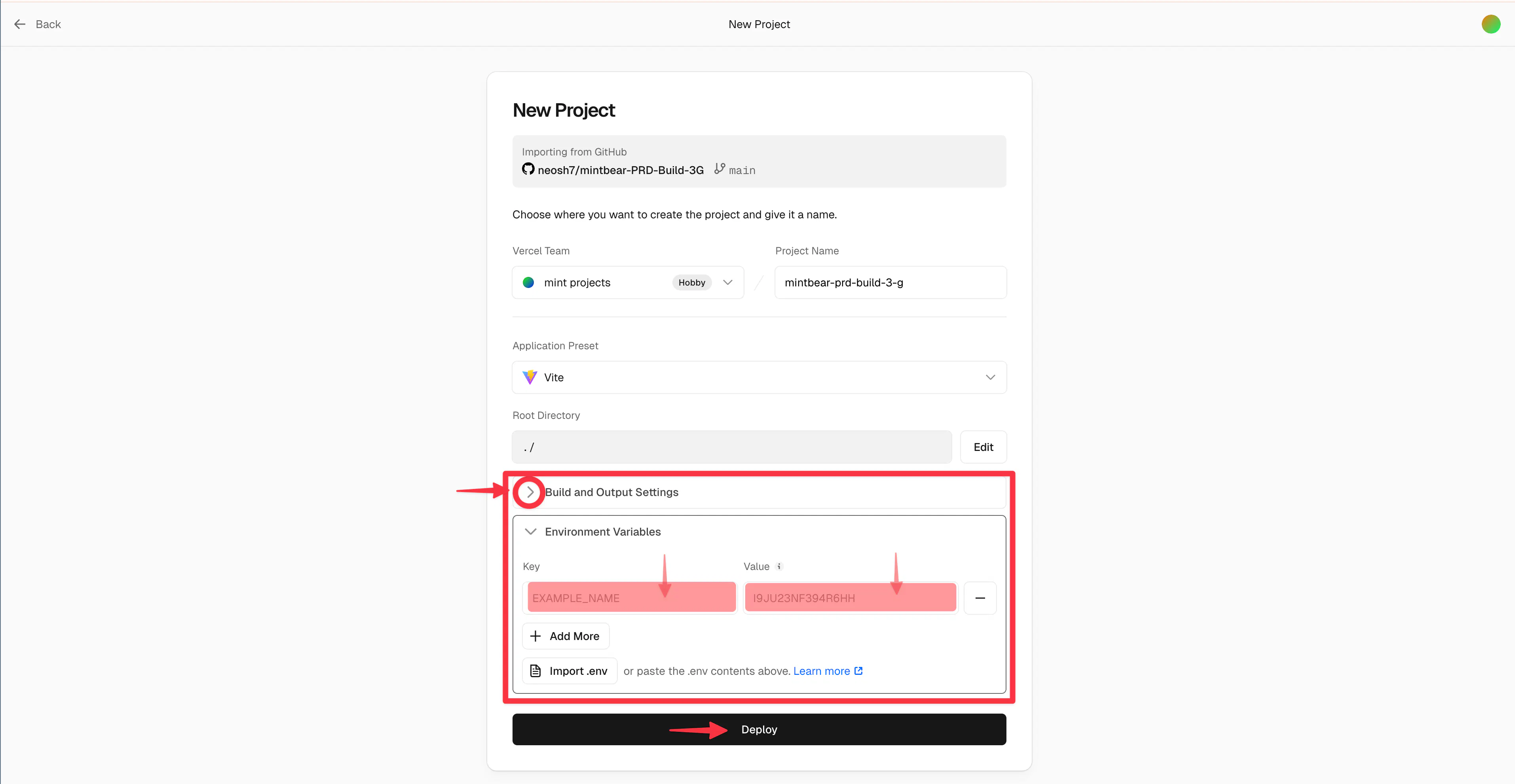The image size is (1515, 784).
Task: Expand Build and Output Settings chevron
Action: [530, 492]
